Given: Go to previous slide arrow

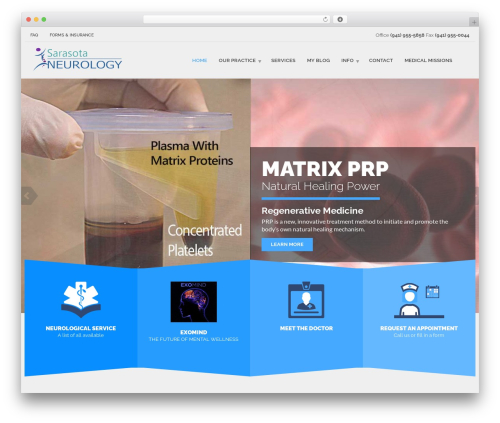Looking at the screenshot, I should [x=28, y=196].
